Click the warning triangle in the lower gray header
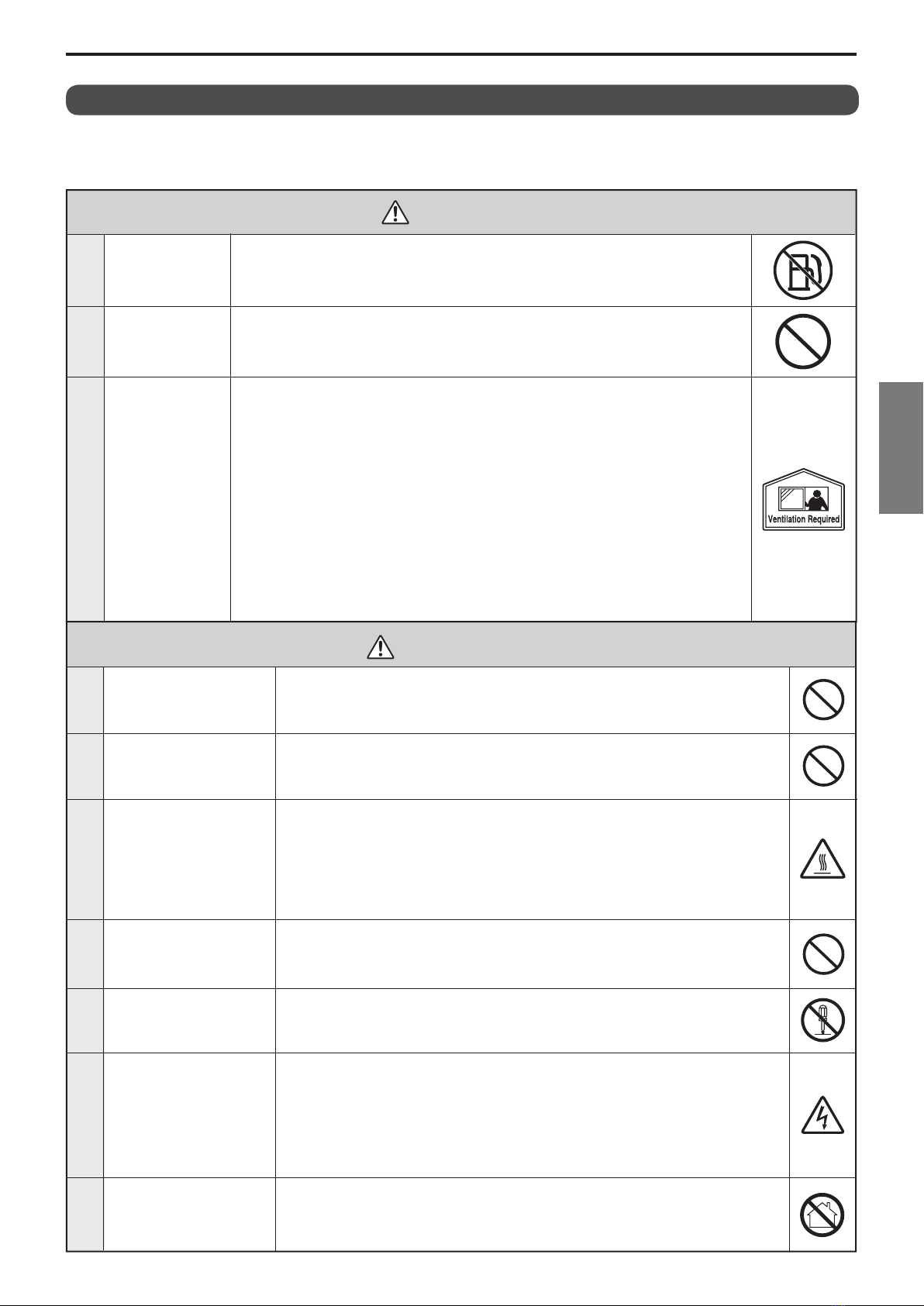 point(381,646)
